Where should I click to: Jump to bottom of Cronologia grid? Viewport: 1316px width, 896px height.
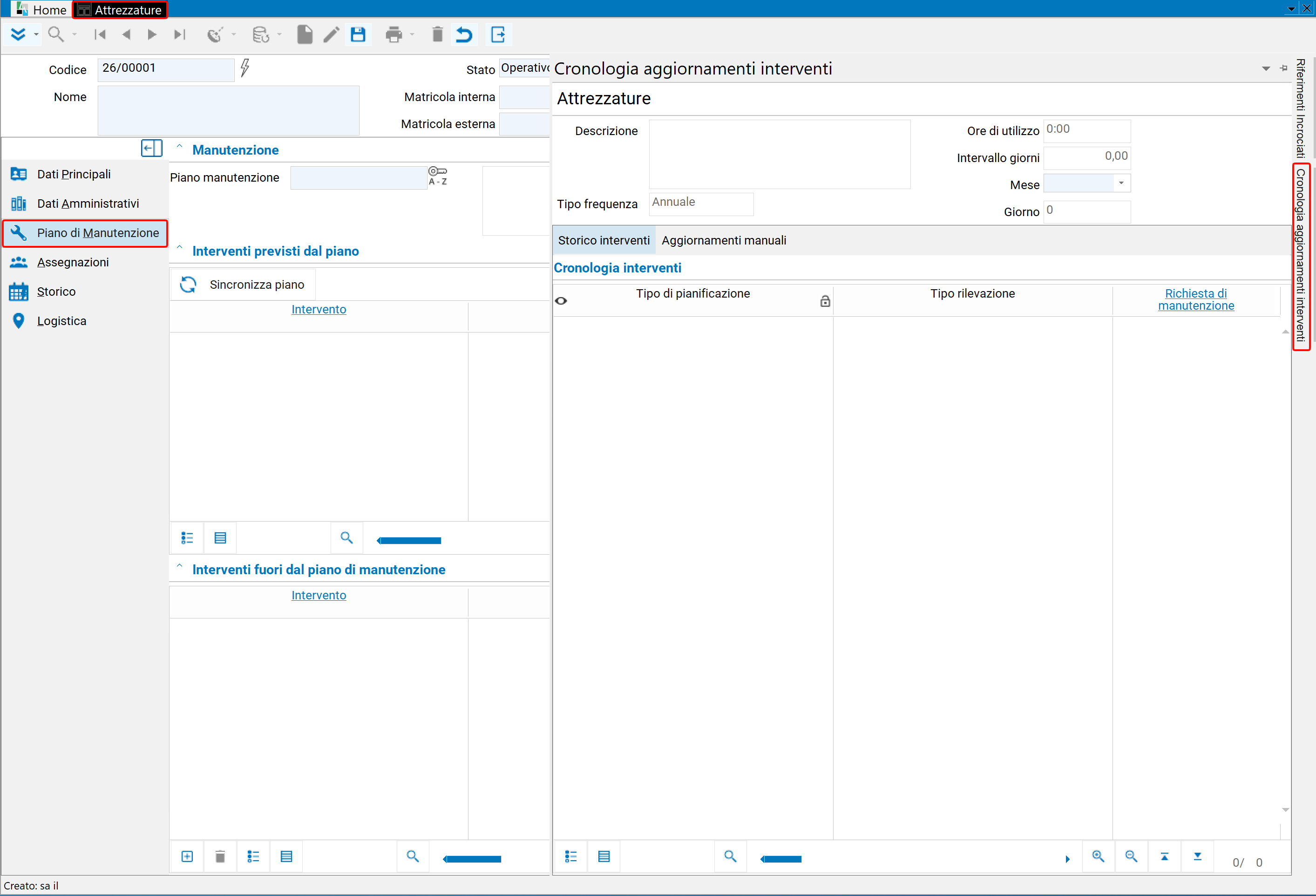point(1198,856)
